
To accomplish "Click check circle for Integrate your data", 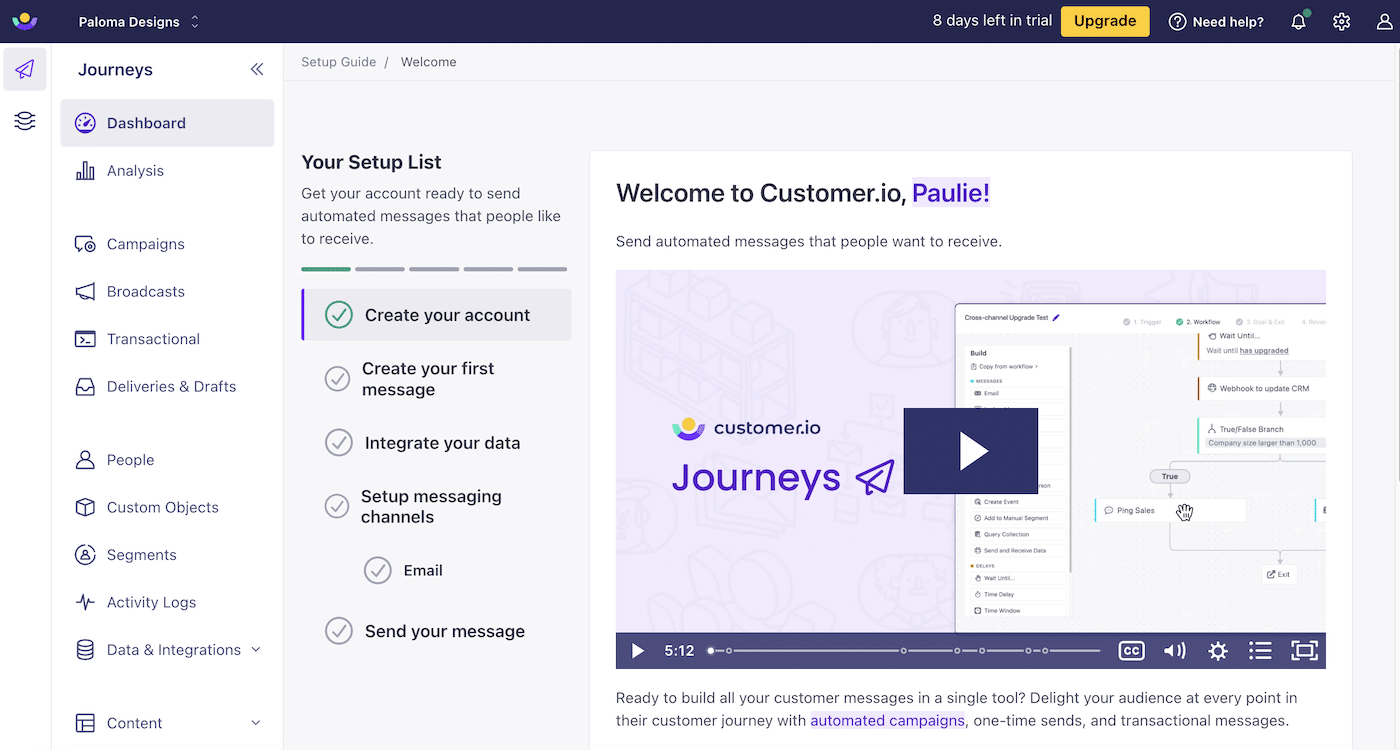I will [339, 443].
